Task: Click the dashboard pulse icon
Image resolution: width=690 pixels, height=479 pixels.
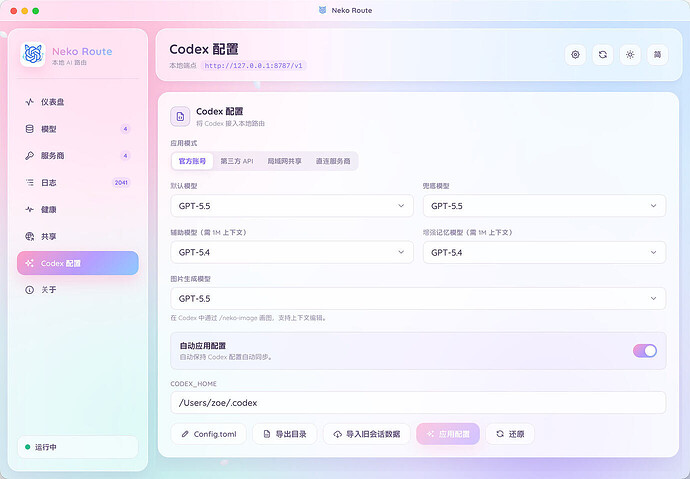Action: 29,102
